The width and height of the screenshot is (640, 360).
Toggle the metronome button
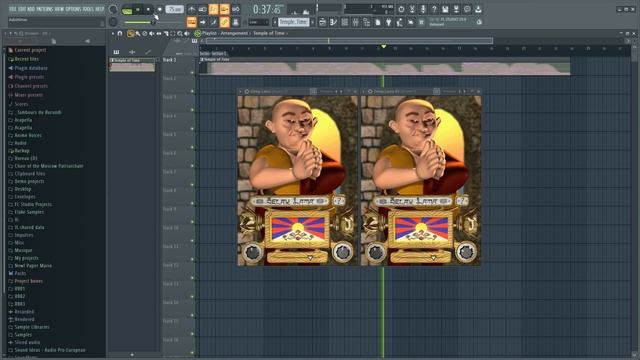click(x=191, y=9)
